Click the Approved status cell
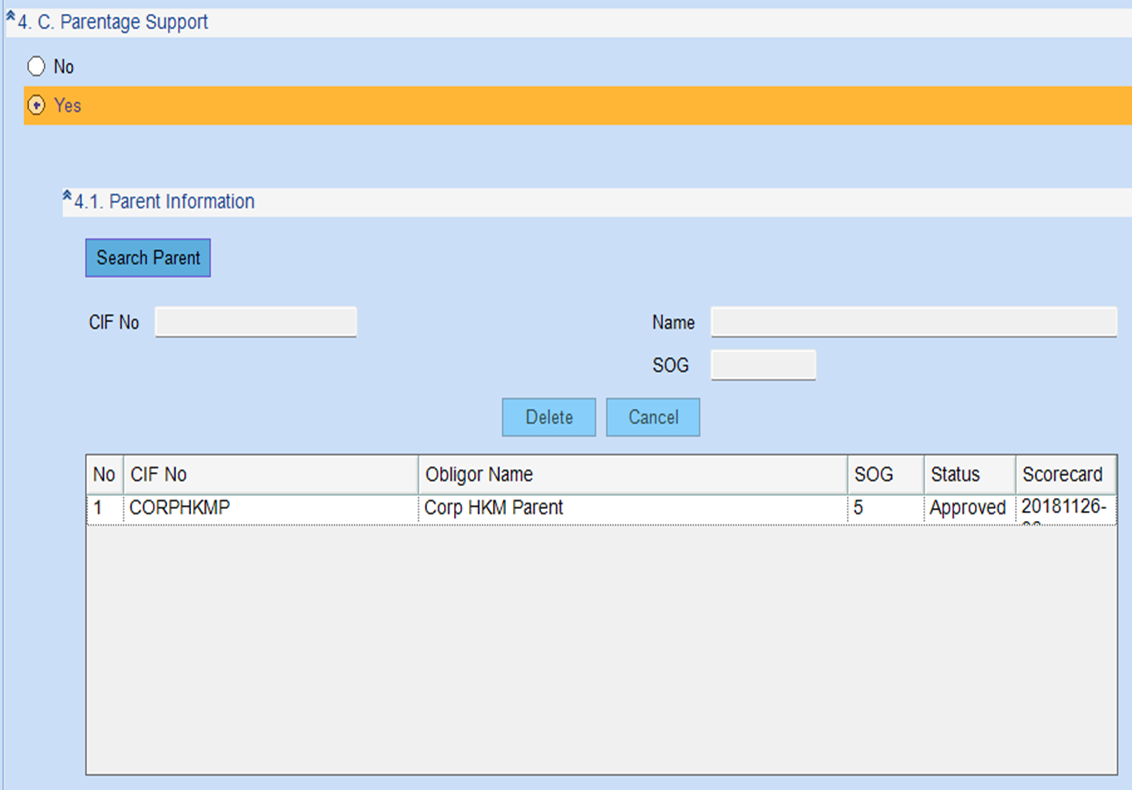1132x790 pixels. 967,508
